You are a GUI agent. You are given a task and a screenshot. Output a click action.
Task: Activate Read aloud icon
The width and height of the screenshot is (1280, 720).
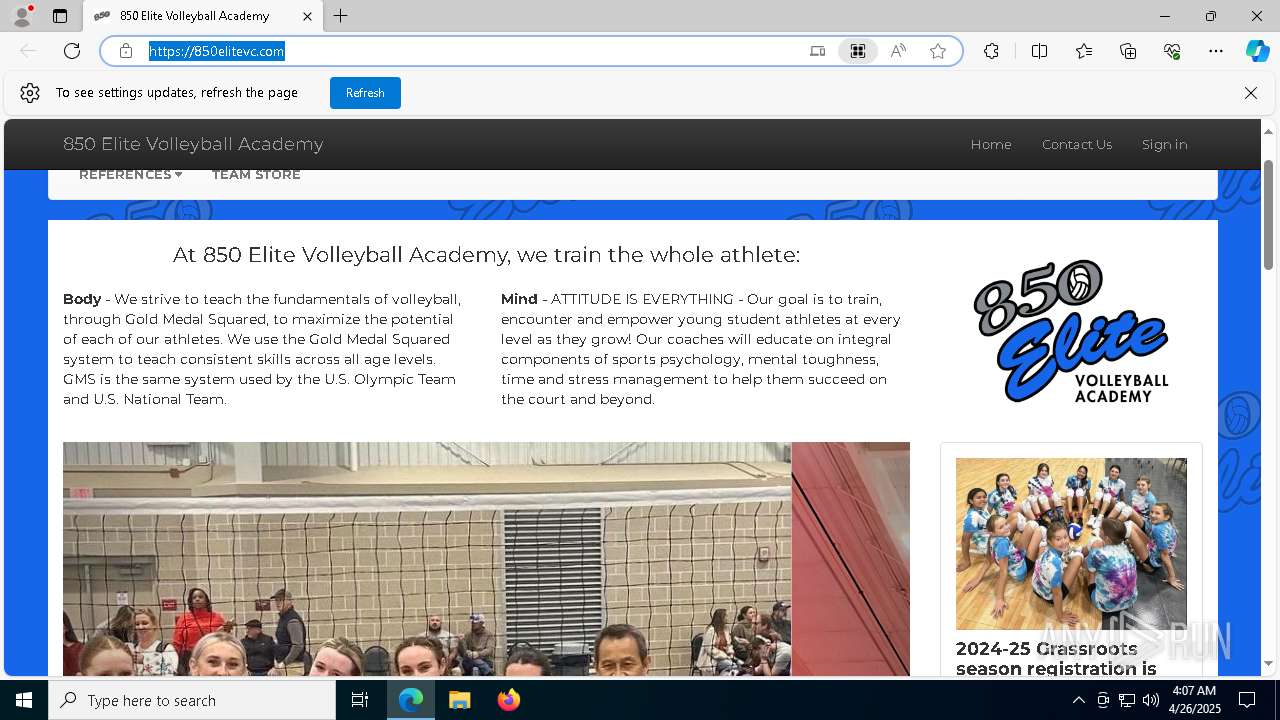click(898, 51)
